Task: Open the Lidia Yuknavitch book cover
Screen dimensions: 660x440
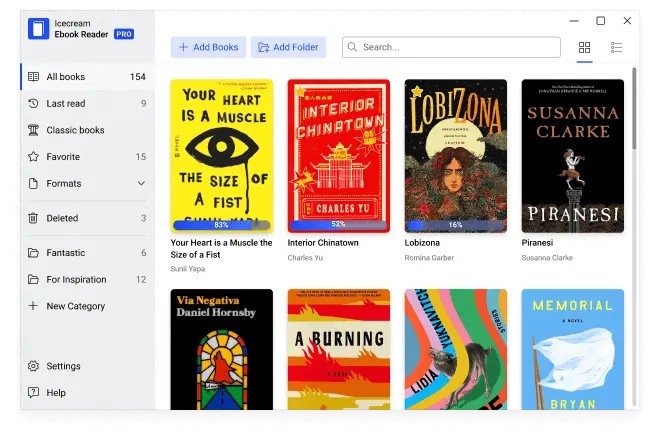Action: [455, 349]
